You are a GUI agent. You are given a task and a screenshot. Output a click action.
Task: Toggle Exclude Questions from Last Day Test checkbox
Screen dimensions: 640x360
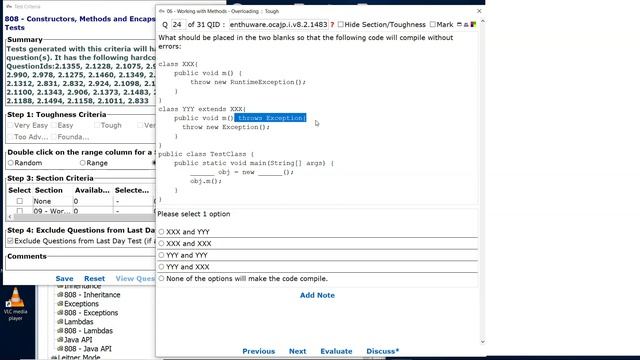[x=10, y=241]
